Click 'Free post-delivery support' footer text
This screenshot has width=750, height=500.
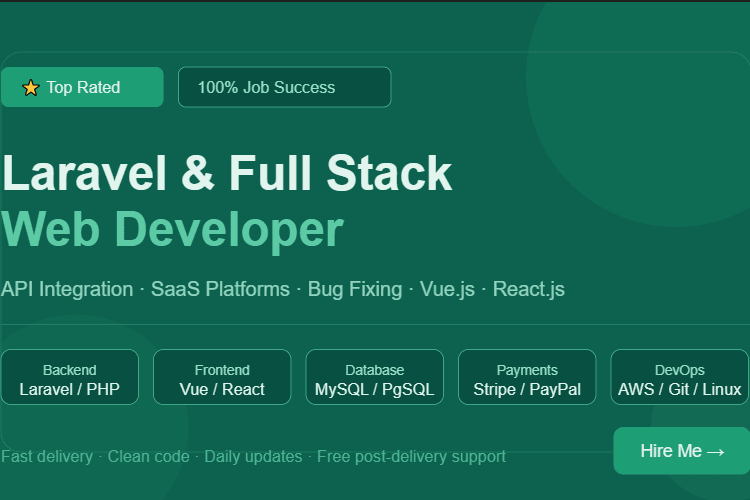click(x=411, y=456)
